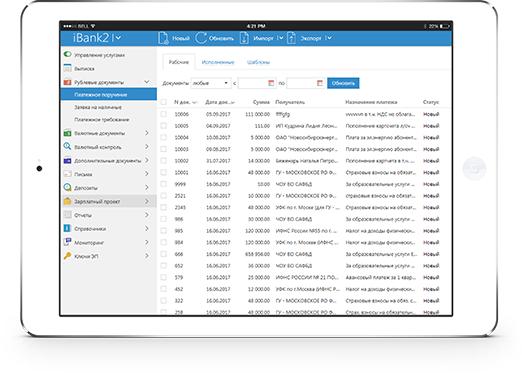Expand Зарплатный проект chevron
Screen dimensions: 522x373
tap(147, 201)
